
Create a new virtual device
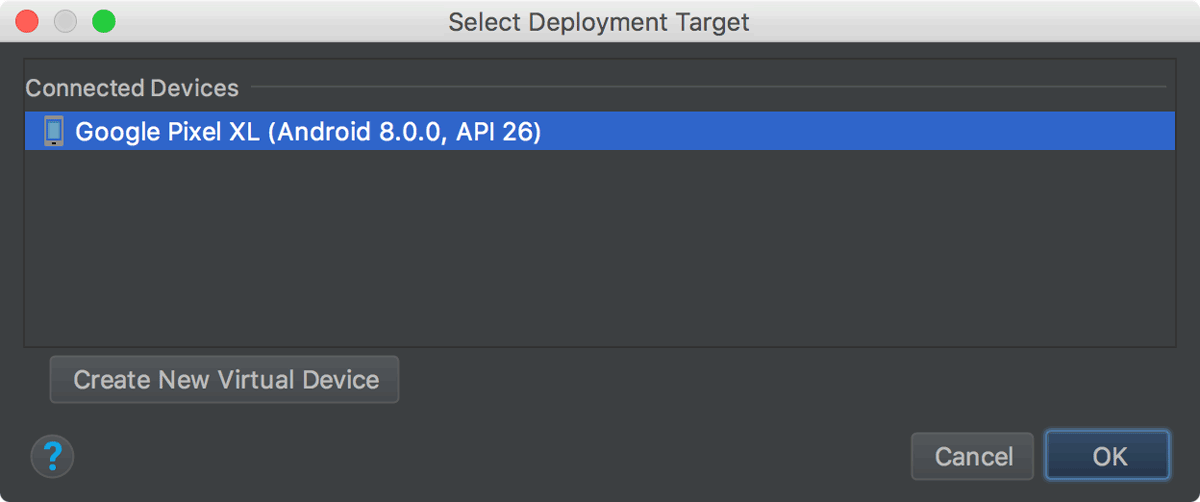click(x=225, y=380)
